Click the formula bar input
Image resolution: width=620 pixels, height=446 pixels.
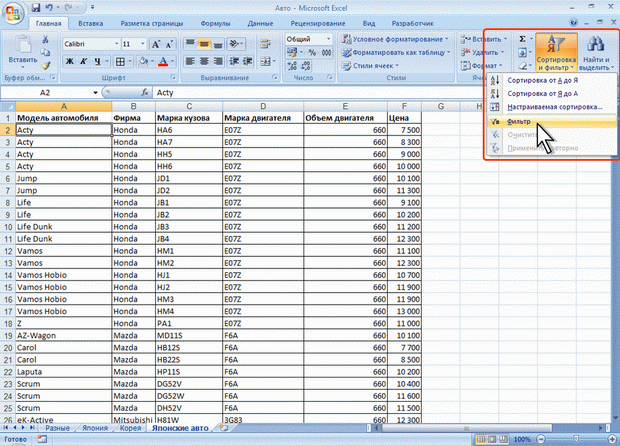coord(318,93)
